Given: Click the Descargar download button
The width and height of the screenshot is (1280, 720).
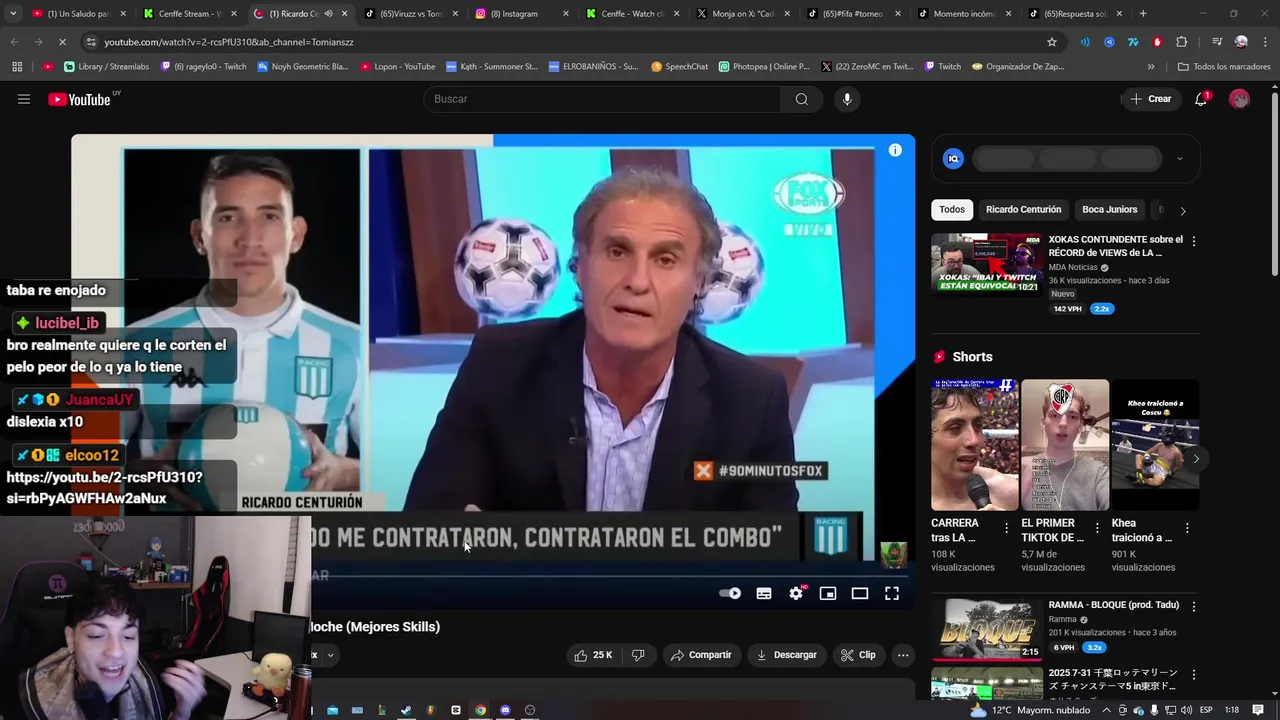Looking at the screenshot, I should [787, 655].
